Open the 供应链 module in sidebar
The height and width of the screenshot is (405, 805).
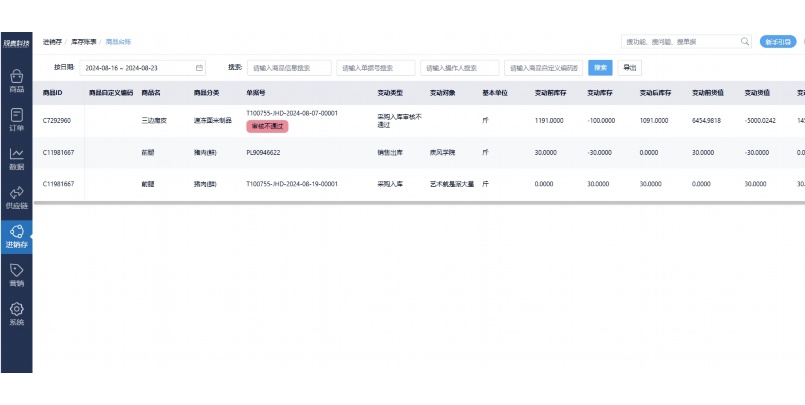point(16,198)
